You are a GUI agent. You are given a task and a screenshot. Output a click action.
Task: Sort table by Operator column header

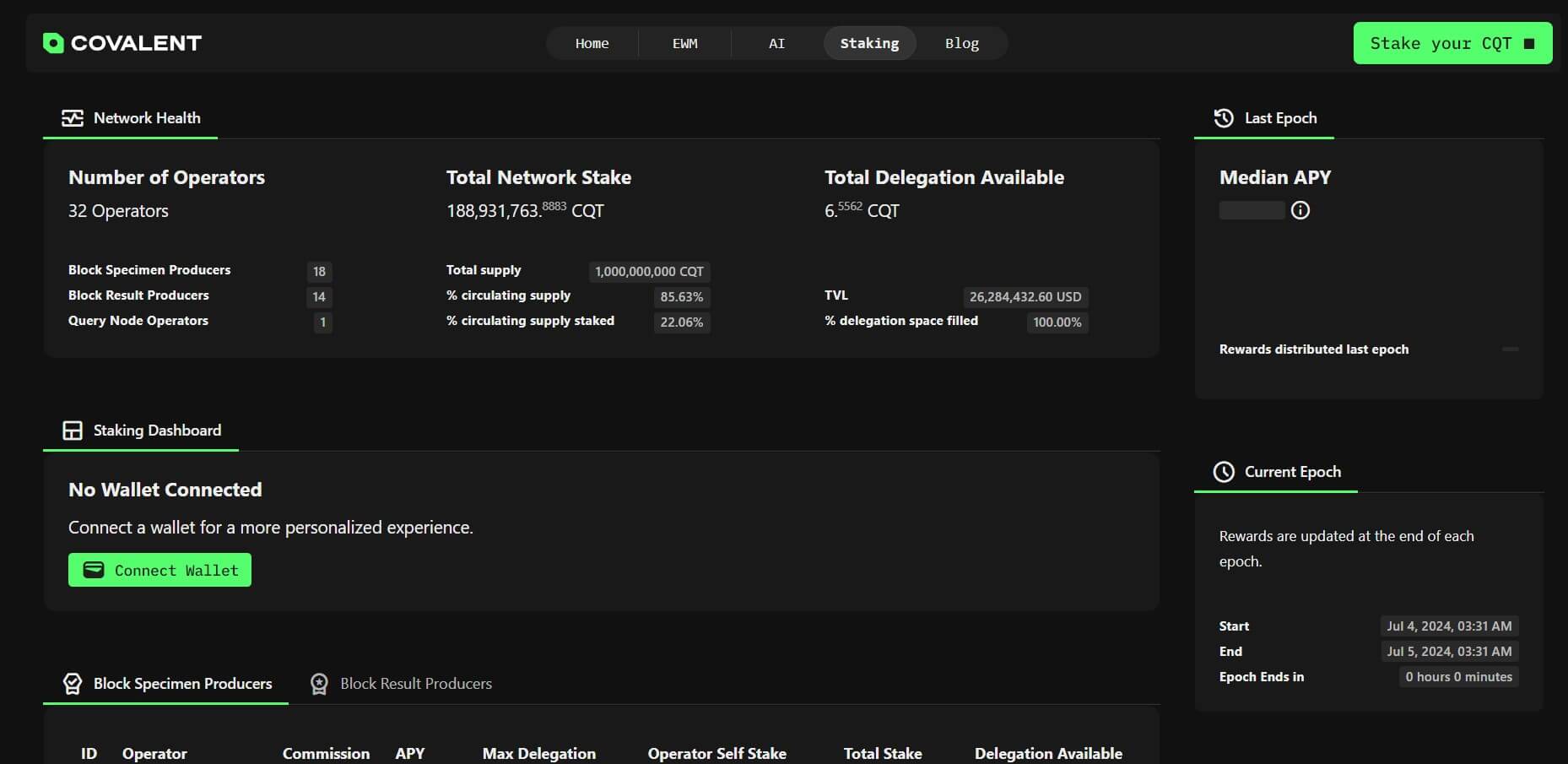click(154, 753)
